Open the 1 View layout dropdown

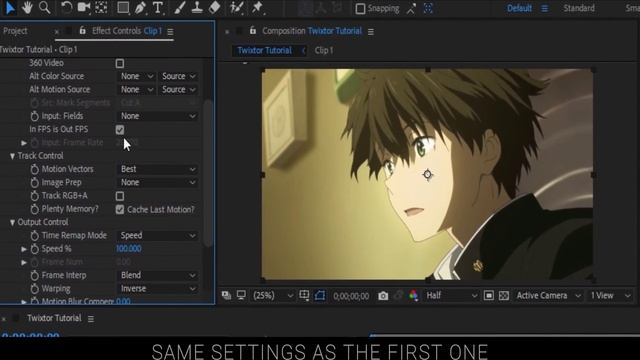pyautogui.click(x=610, y=296)
